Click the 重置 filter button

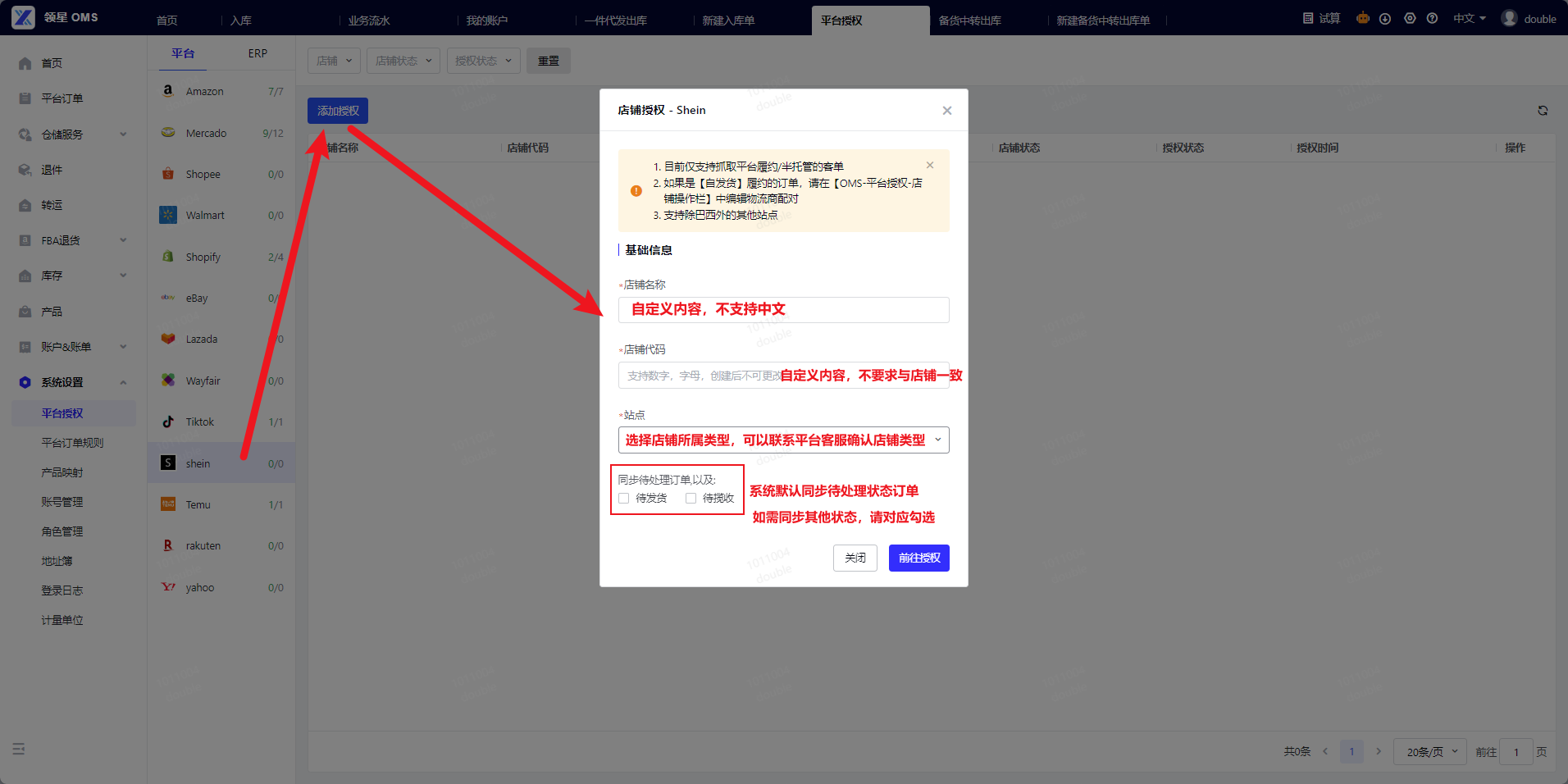click(549, 61)
